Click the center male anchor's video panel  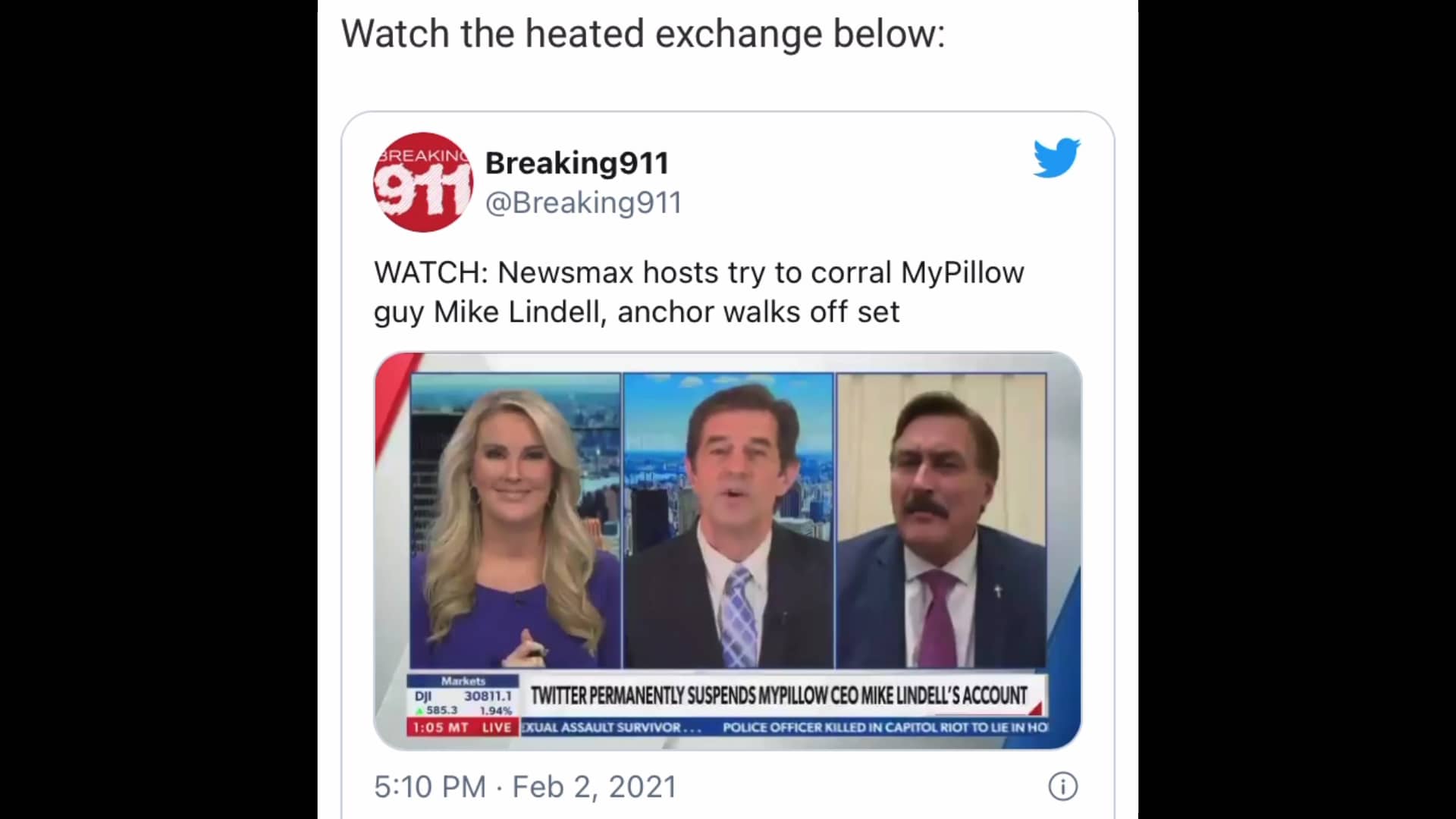[728, 521]
